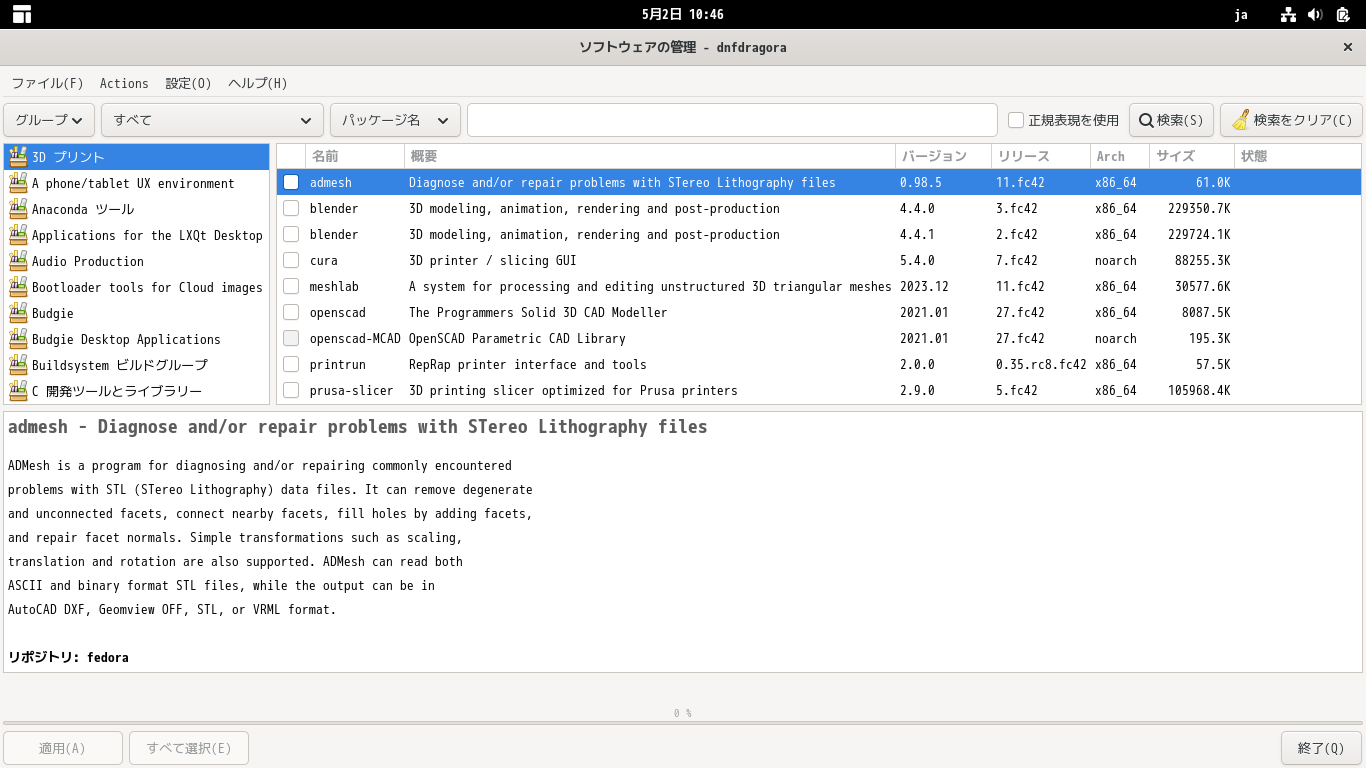Image resolution: width=1366 pixels, height=768 pixels.
Task: Mark the cura package checkbox
Action: [291, 261]
